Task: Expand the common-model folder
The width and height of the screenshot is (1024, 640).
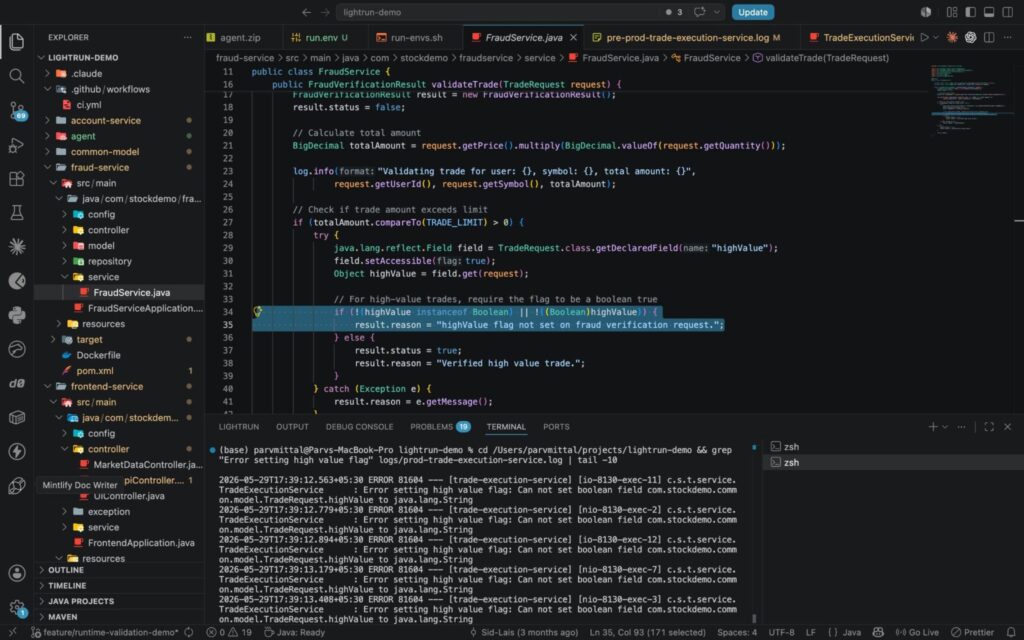Action: point(104,152)
